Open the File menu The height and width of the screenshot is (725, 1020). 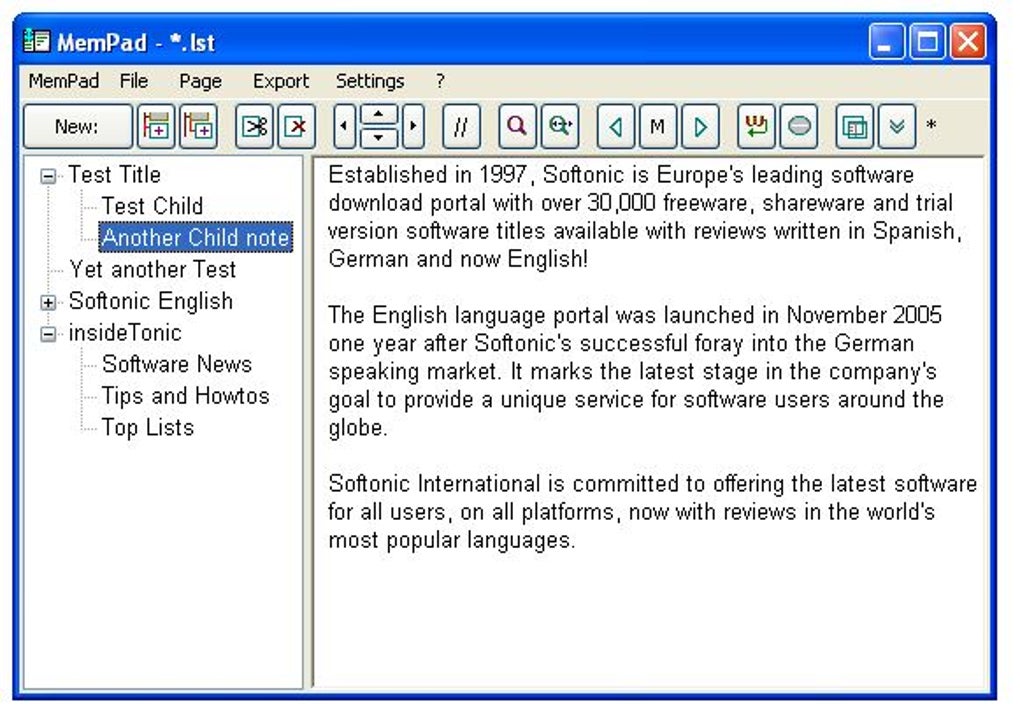134,81
